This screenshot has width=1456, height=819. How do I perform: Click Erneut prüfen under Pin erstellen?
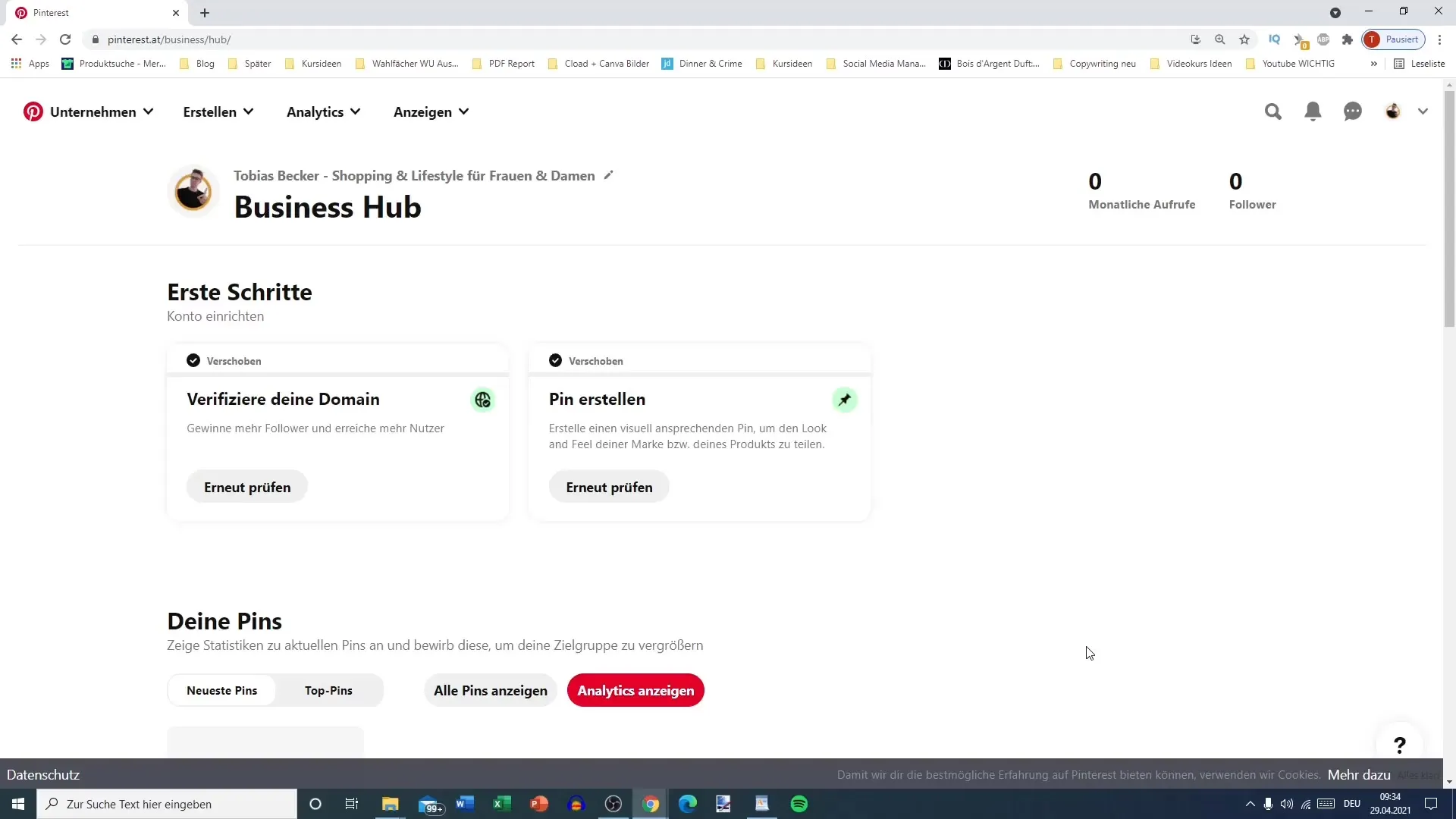click(609, 487)
